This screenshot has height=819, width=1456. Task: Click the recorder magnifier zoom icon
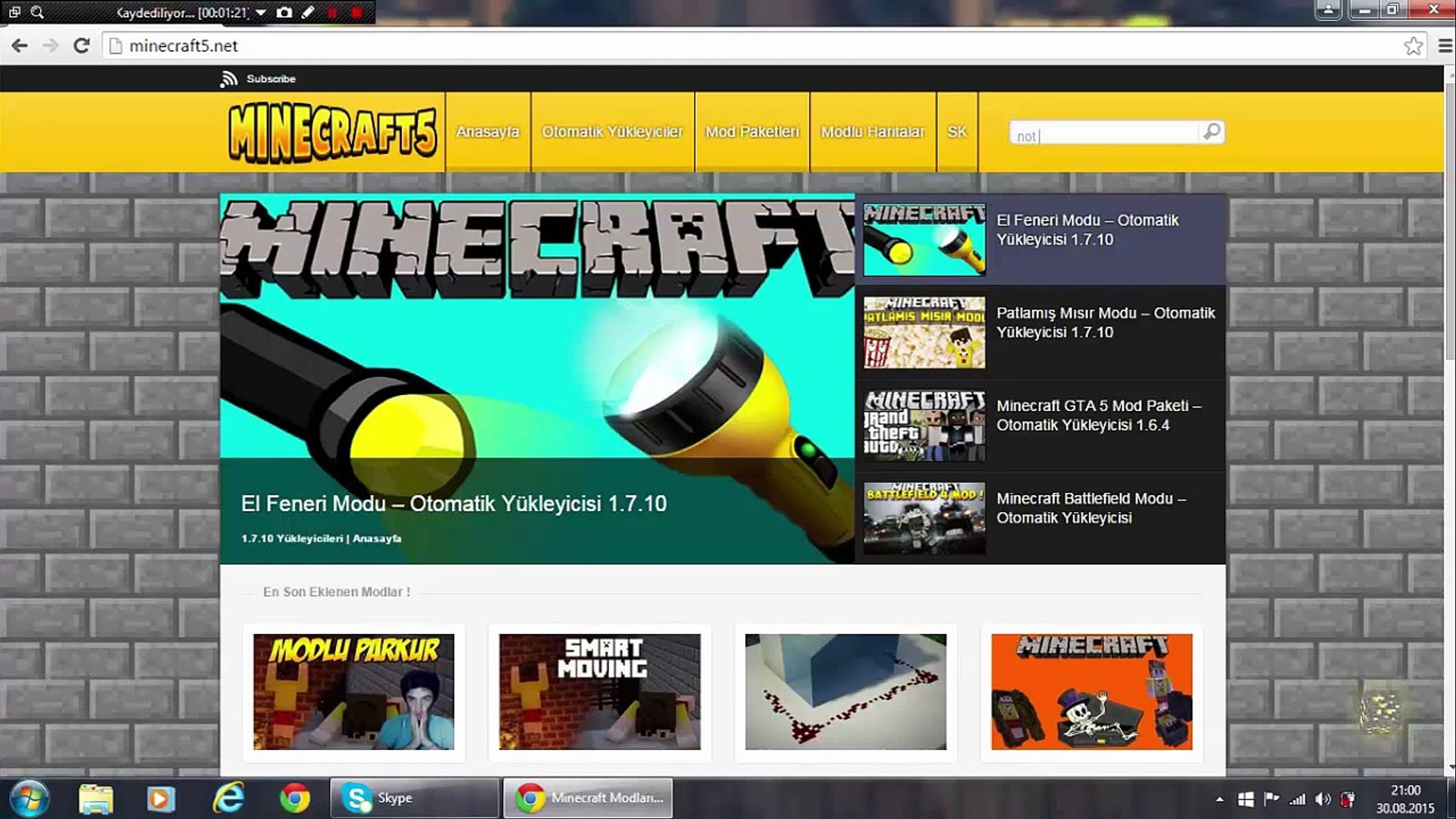tap(37, 12)
